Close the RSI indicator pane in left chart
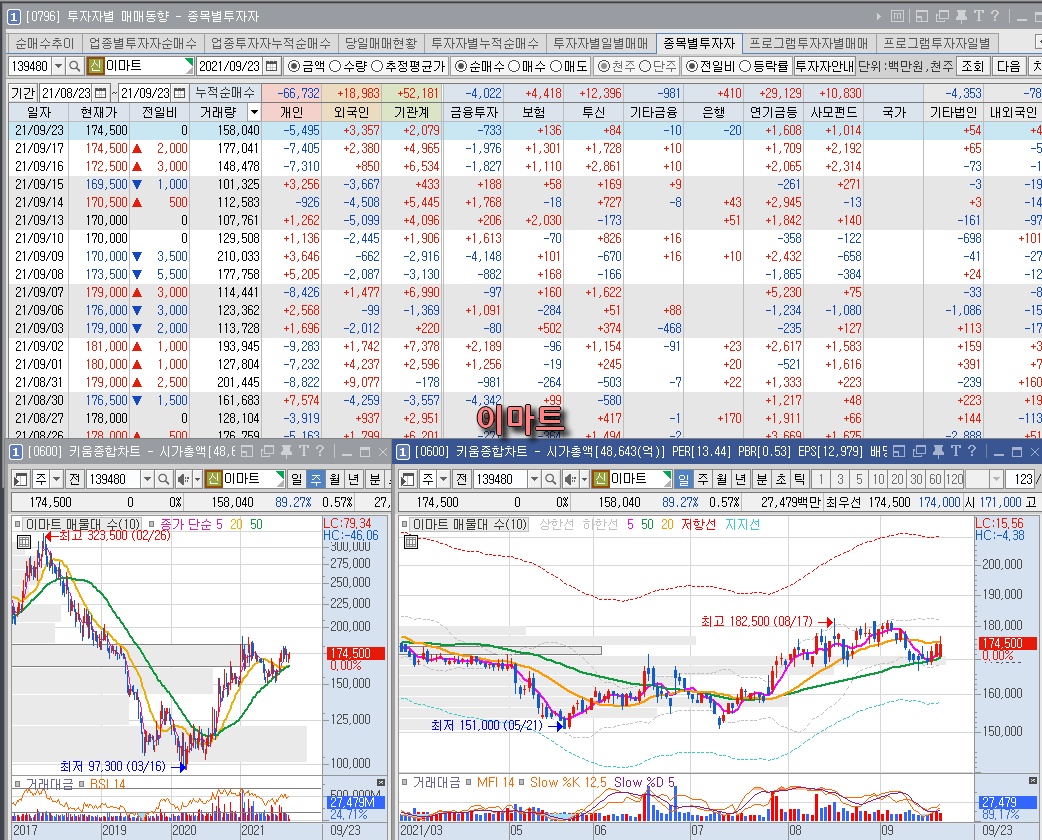The height and width of the screenshot is (840, 1042). point(381,782)
